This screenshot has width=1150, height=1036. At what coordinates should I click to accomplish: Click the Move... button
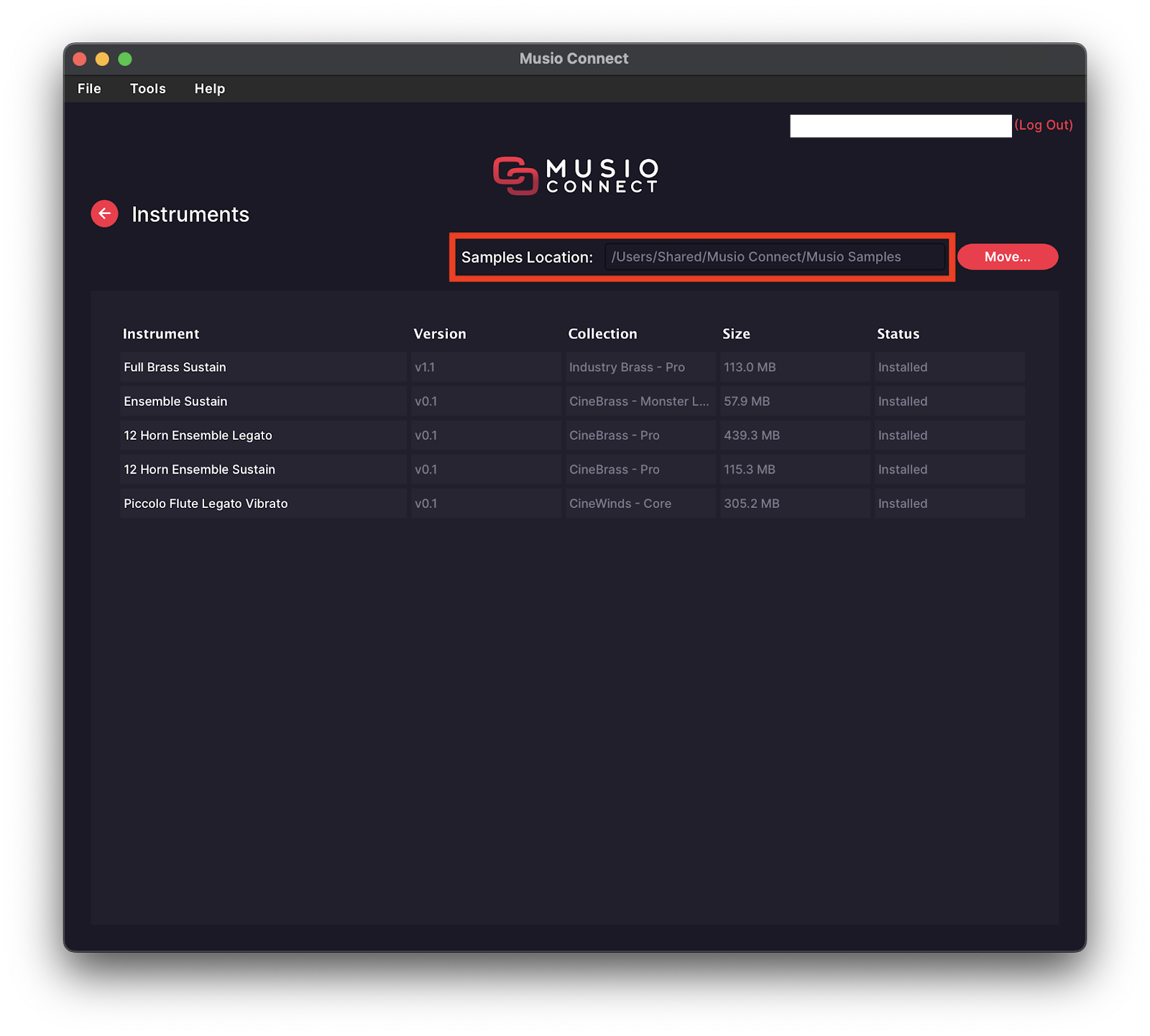pyautogui.click(x=1008, y=256)
